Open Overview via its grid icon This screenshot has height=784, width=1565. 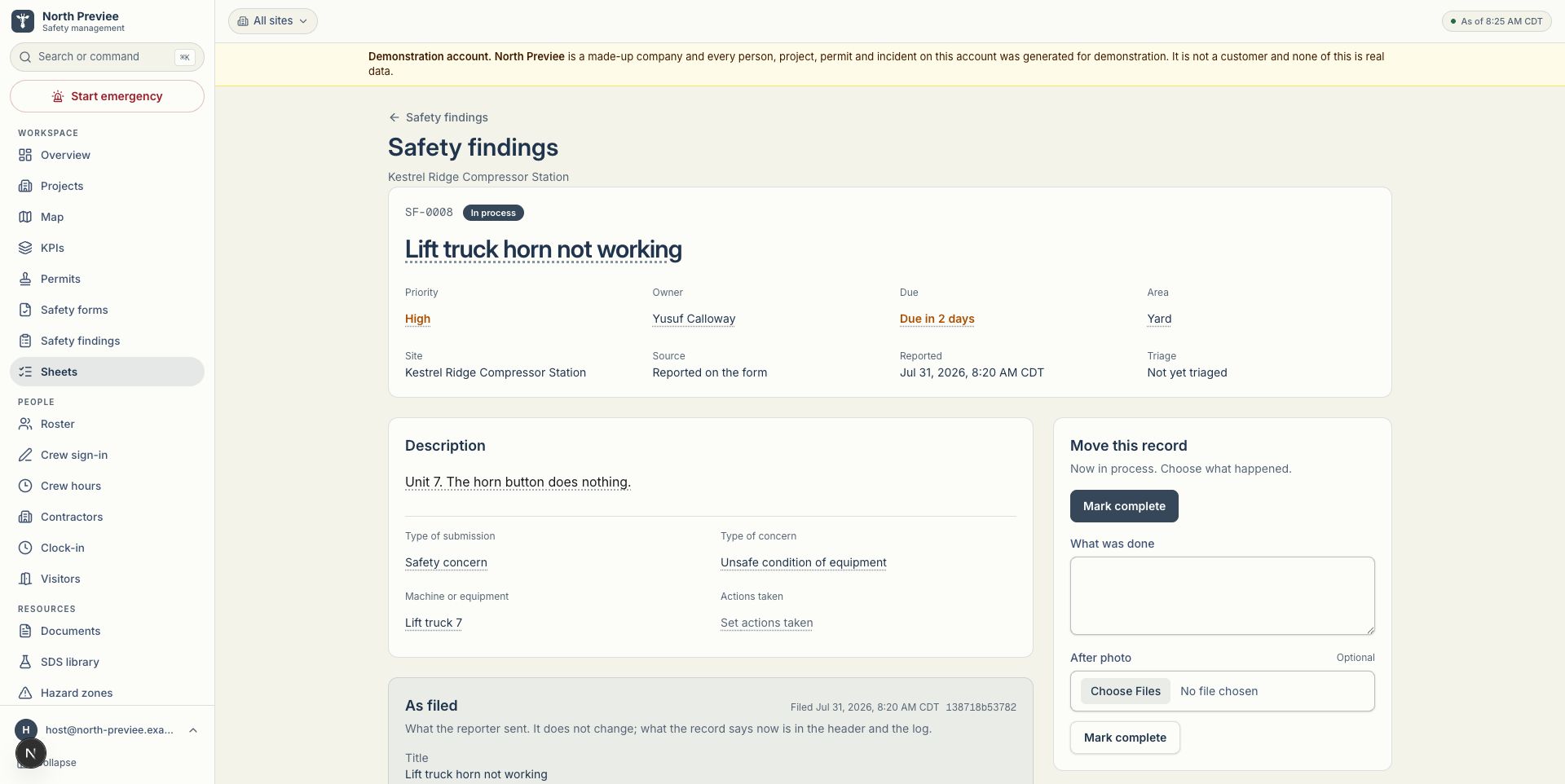(x=25, y=155)
